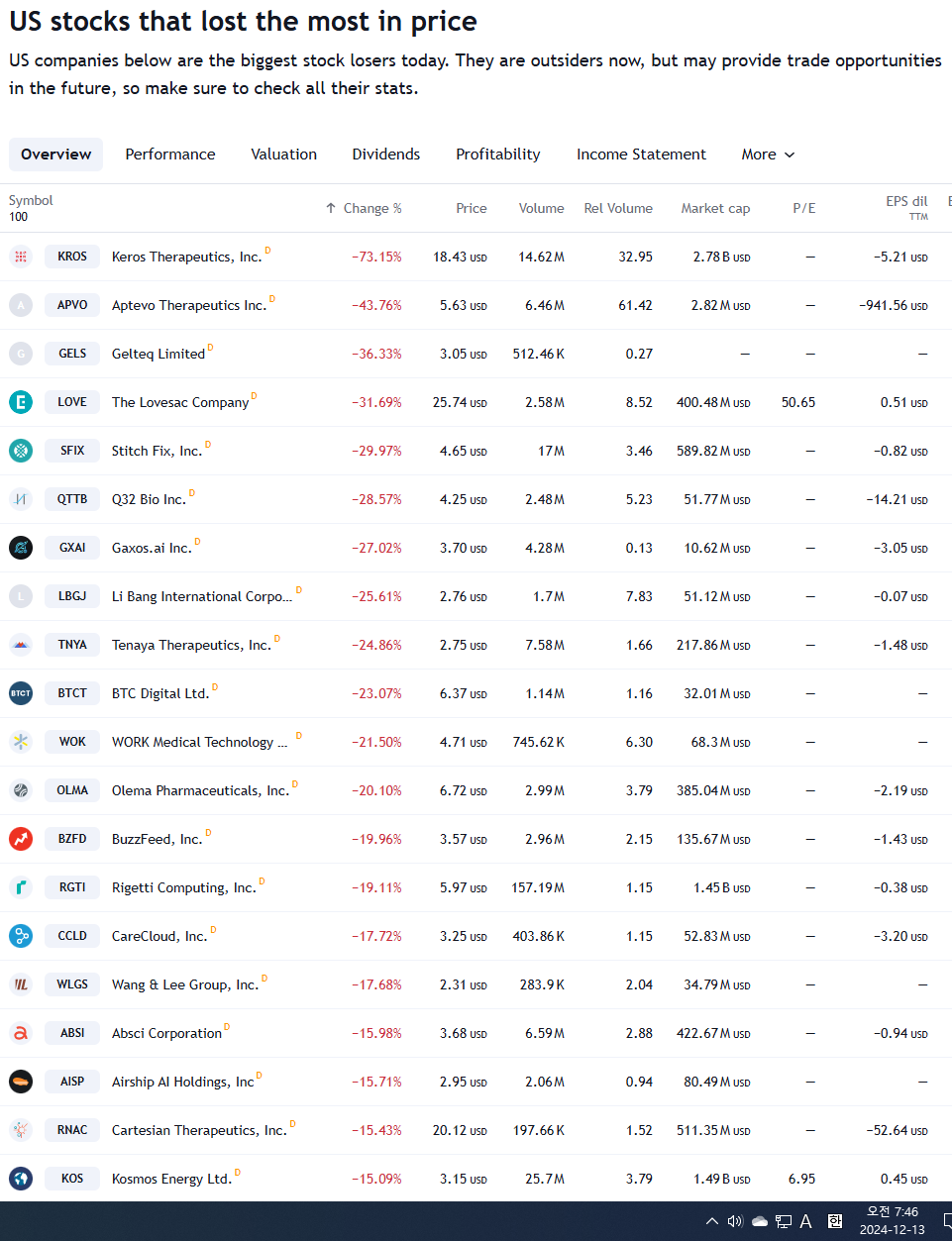Viewport: 952px width, 1241px height.
Task: Open the BuzzFeed, Inc. company link
Action: pyautogui.click(x=157, y=839)
